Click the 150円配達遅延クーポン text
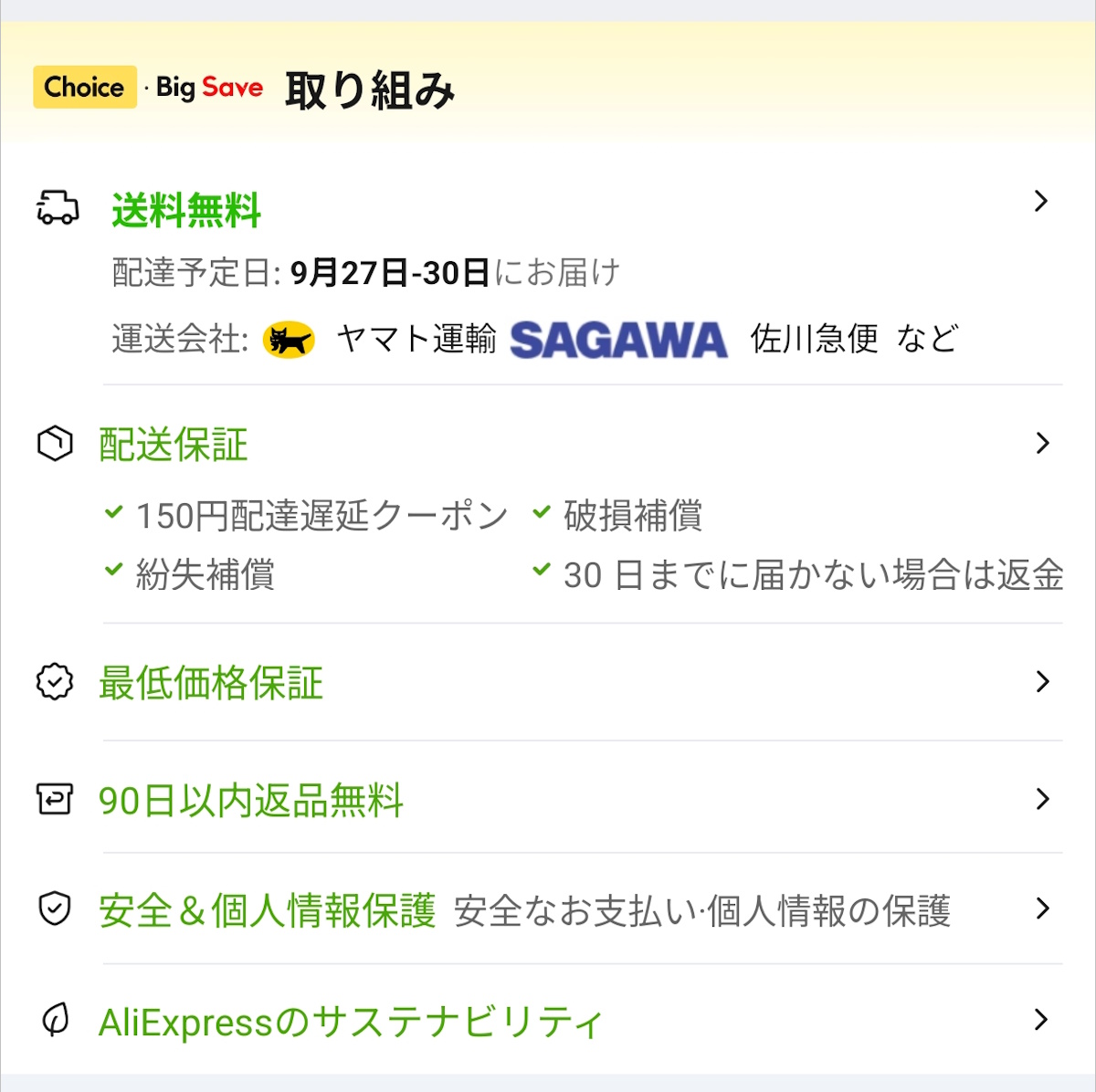The image size is (1096, 1092). [x=321, y=516]
